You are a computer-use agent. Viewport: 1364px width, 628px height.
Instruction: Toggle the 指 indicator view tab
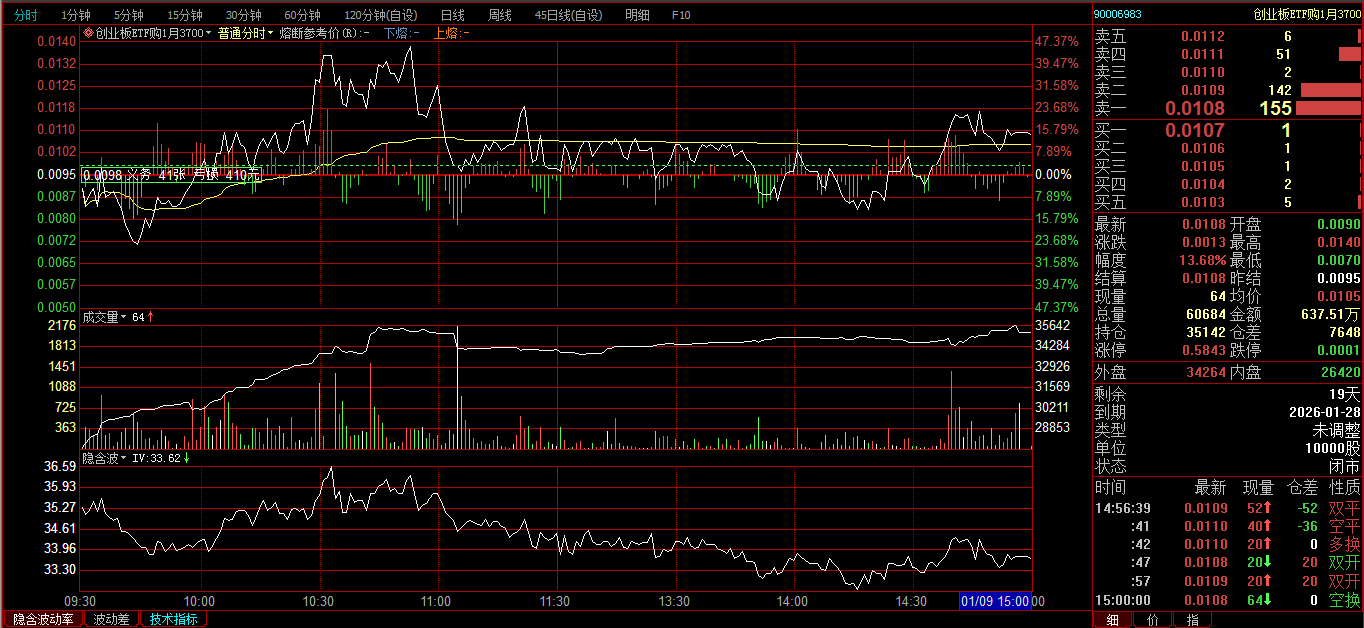pyautogui.click(x=1192, y=620)
